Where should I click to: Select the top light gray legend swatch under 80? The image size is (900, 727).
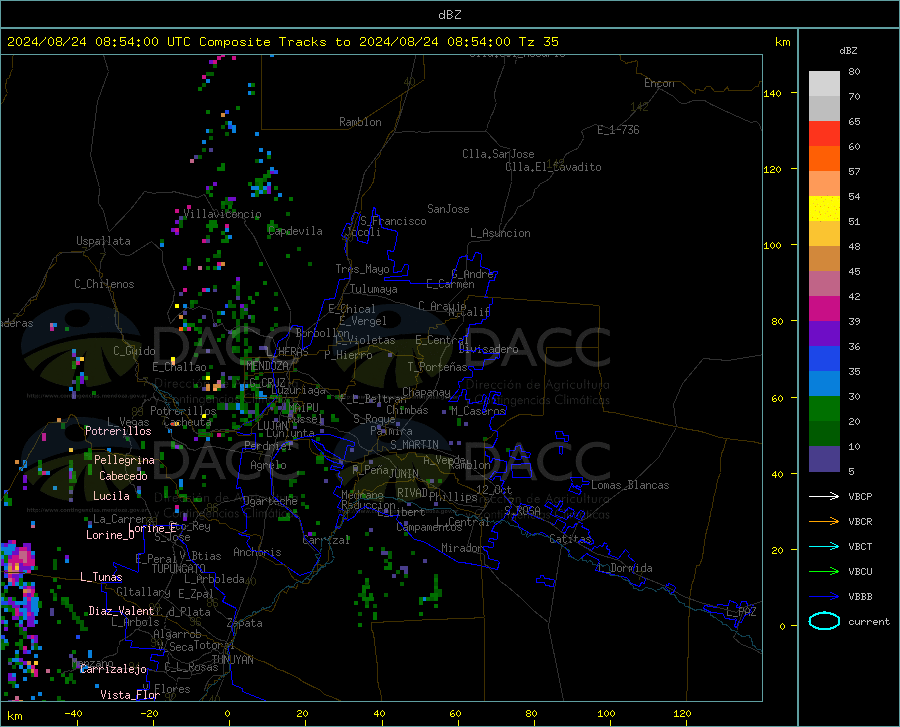[x=824, y=84]
